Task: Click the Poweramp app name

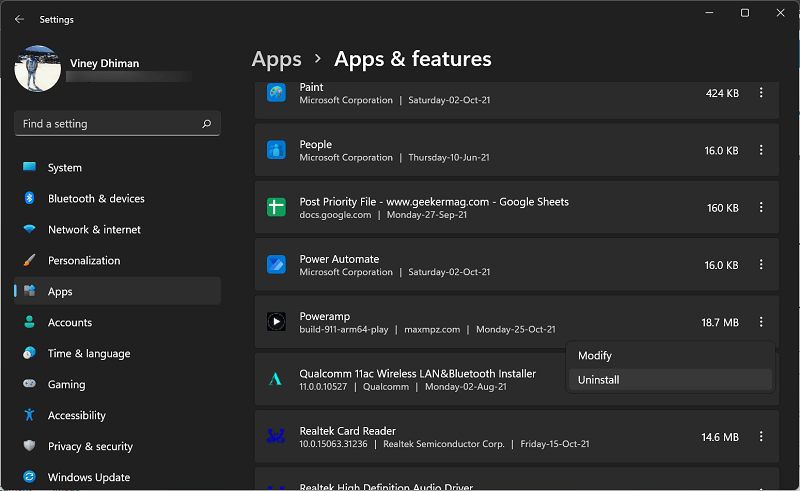Action: (x=324, y=316)
